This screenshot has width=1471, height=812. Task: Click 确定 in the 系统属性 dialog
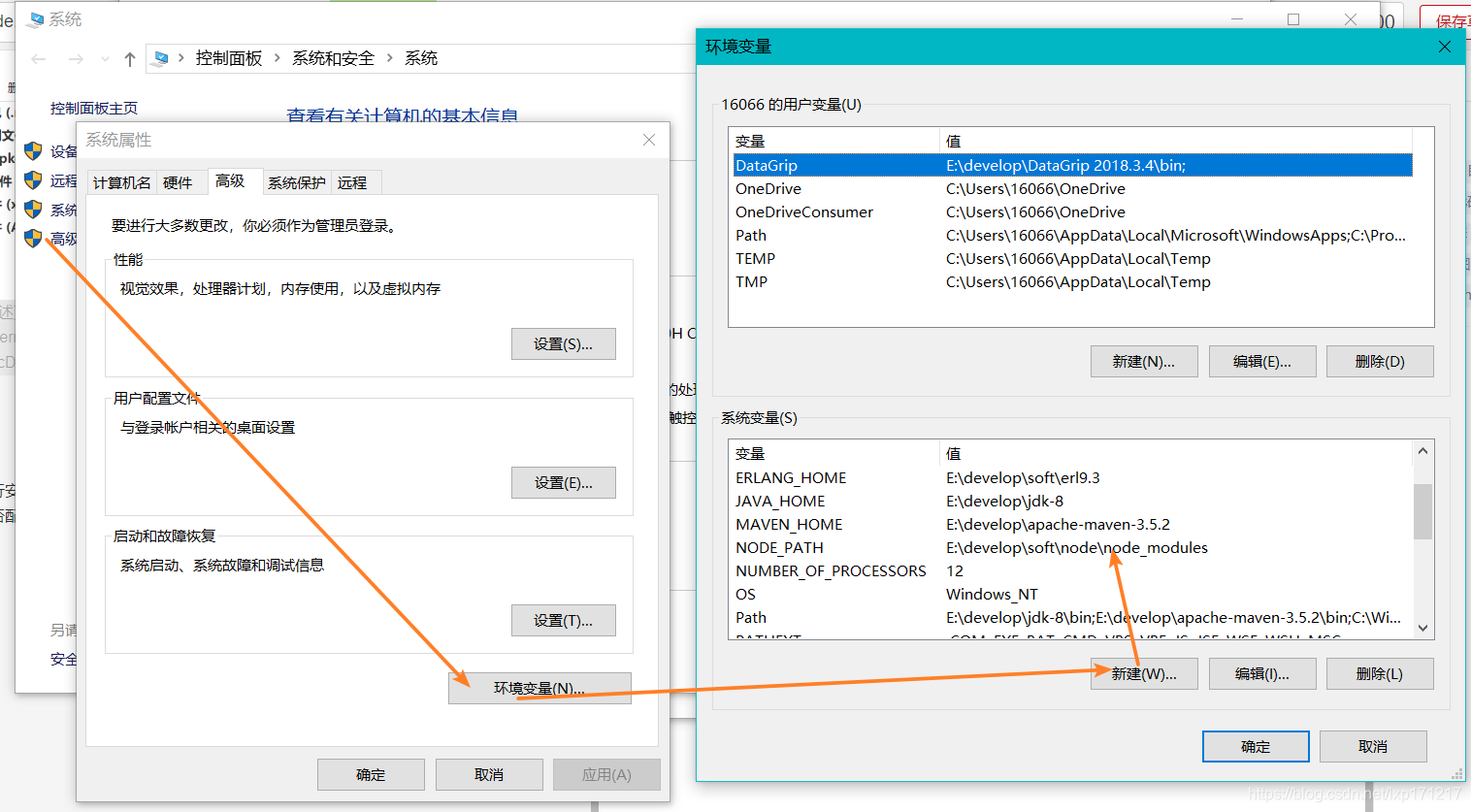point(371,774)
